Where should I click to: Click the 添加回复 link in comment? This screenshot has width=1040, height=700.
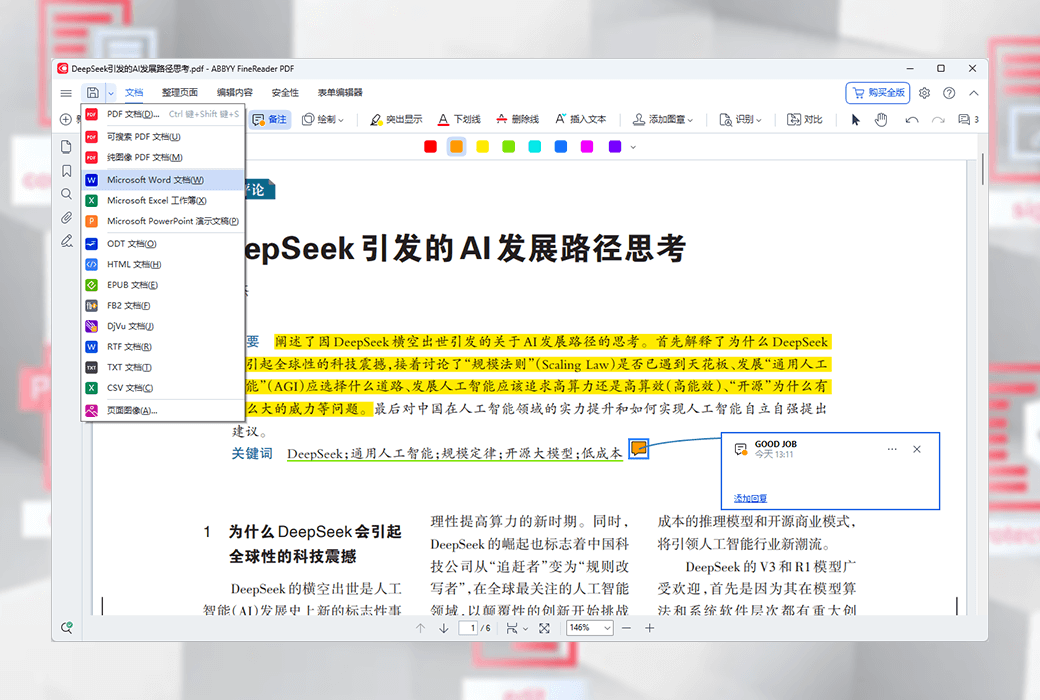point(750,498)
